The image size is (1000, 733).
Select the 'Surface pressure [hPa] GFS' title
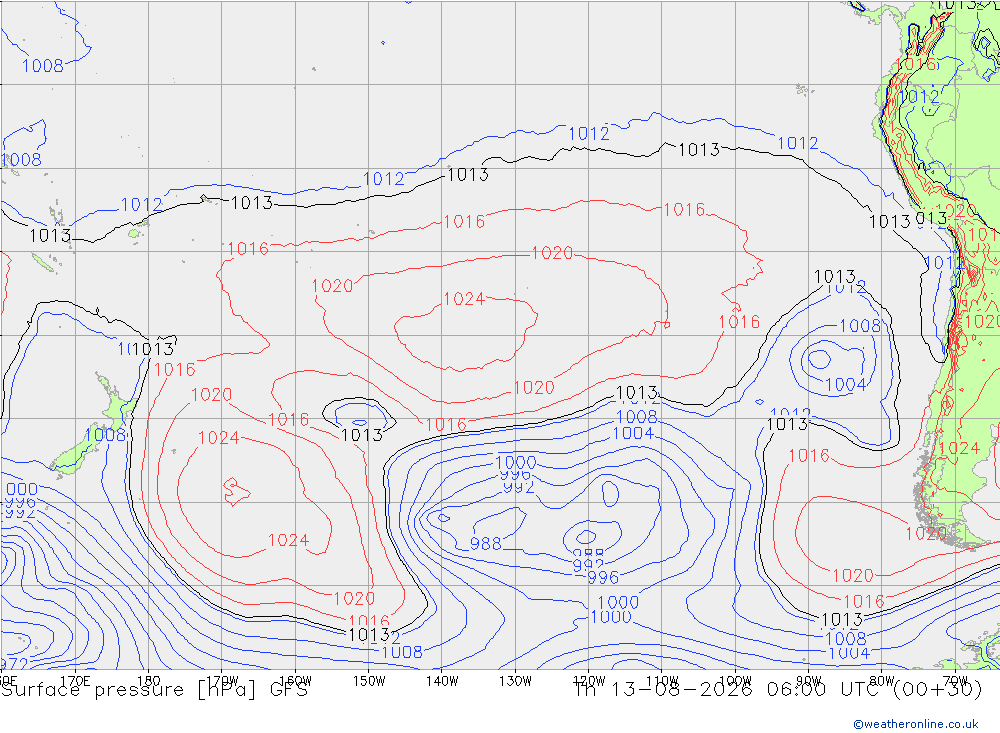(154, 690)
